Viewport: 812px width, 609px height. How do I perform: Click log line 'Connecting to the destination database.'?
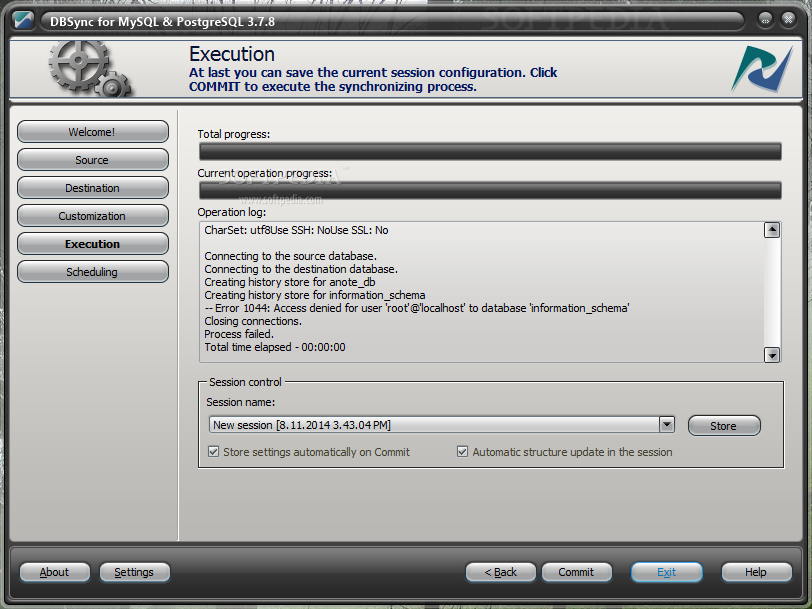(301, 269)
